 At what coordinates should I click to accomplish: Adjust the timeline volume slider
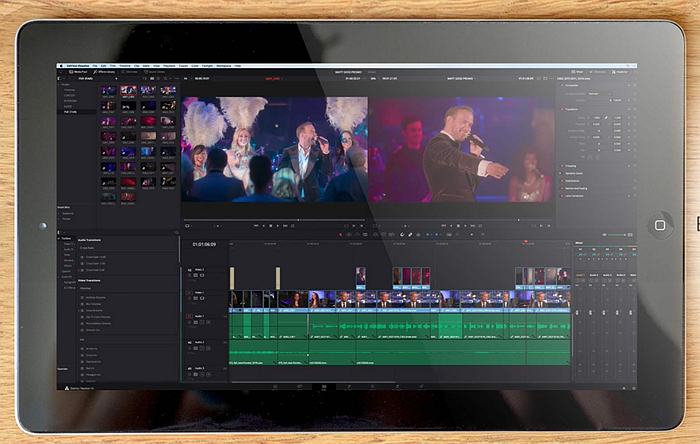[x=617, y=235]
